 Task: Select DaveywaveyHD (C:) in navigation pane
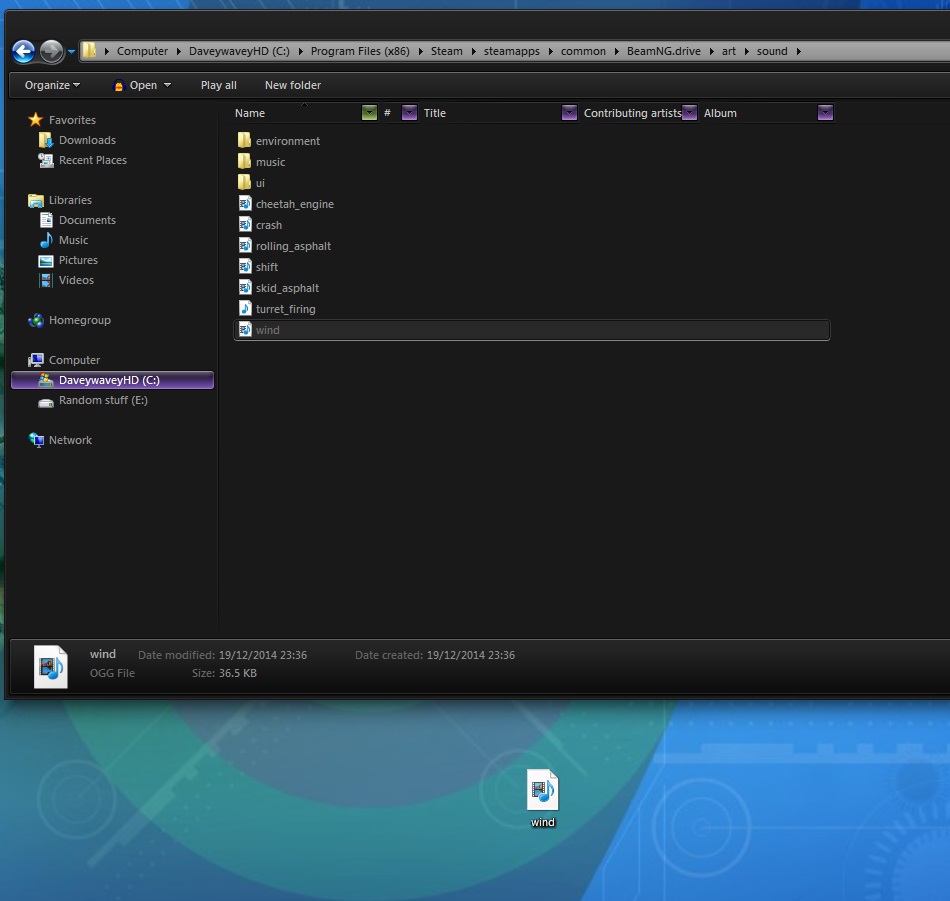[x=113, y=380]
